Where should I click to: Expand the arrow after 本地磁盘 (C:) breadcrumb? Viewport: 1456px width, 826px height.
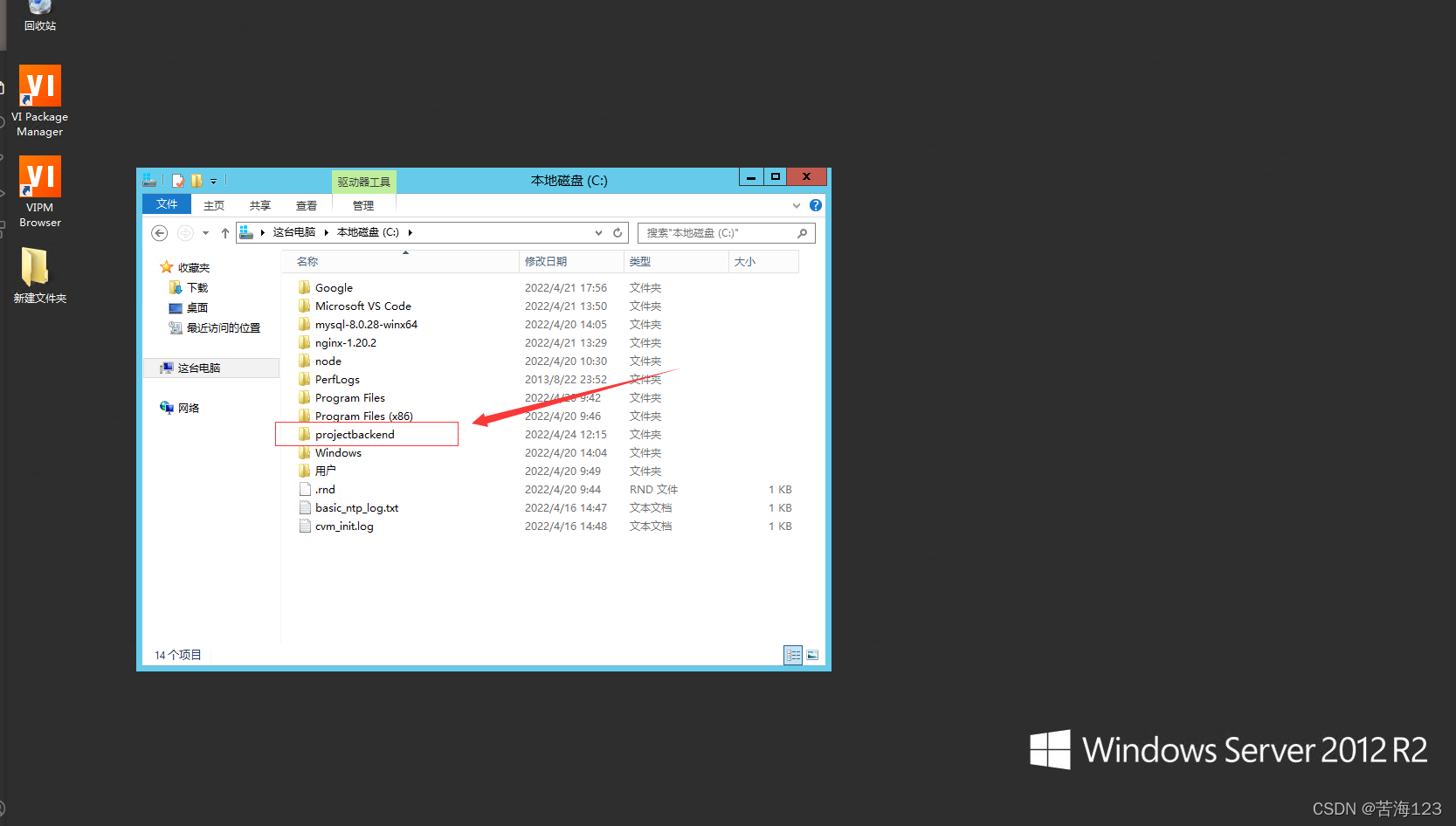pos(410,232)
